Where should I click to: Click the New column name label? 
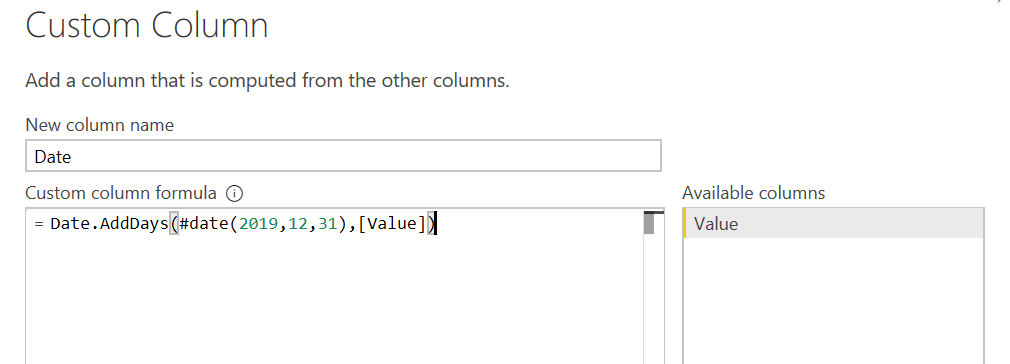100,124
